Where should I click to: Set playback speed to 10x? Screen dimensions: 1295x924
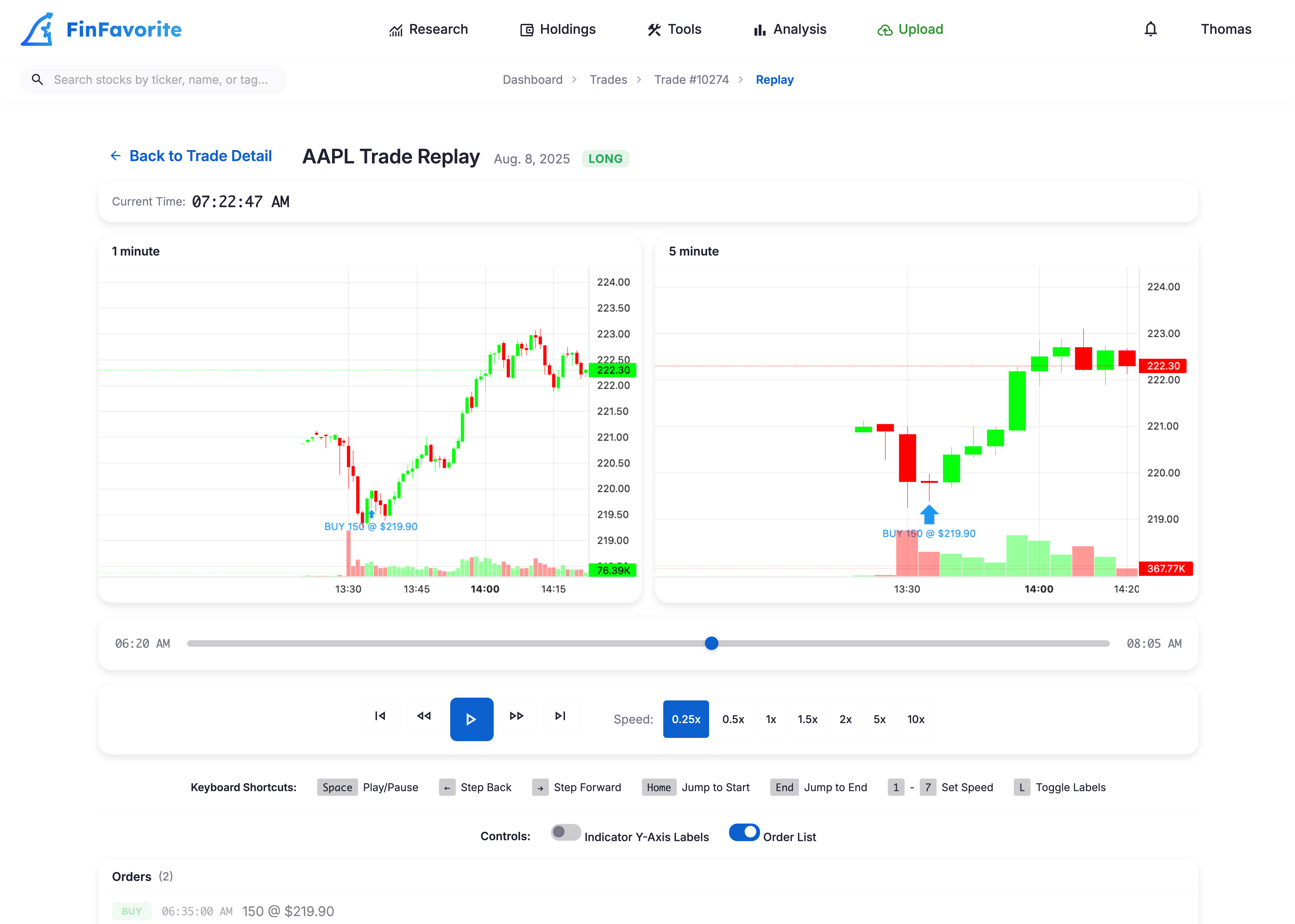pos(915,719)
